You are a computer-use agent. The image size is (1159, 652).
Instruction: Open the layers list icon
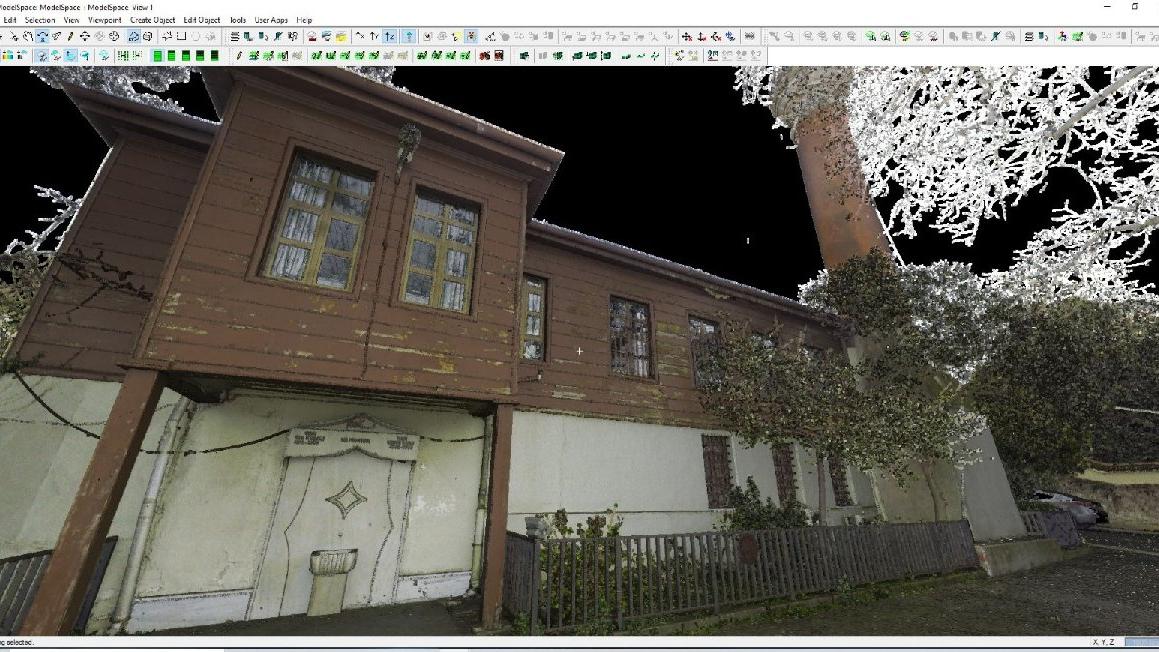click(x=235, y=36)
